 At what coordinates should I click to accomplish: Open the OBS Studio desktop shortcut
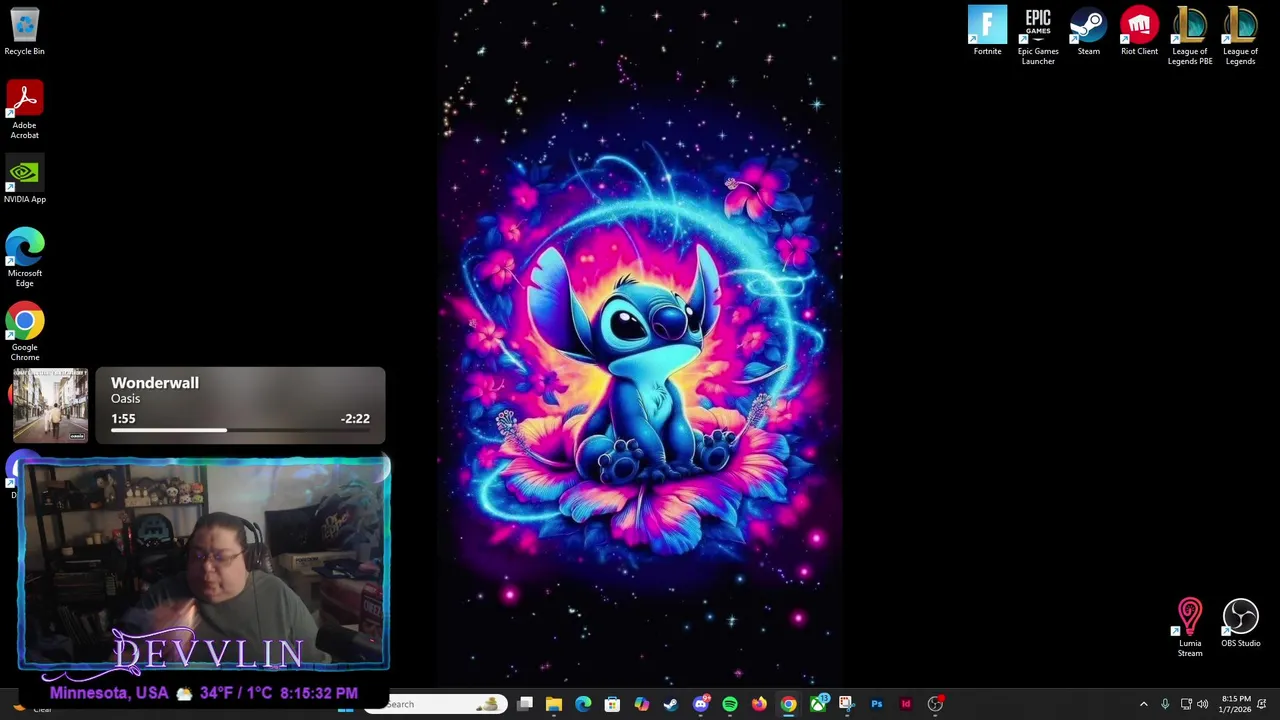tap(1240, 623)
